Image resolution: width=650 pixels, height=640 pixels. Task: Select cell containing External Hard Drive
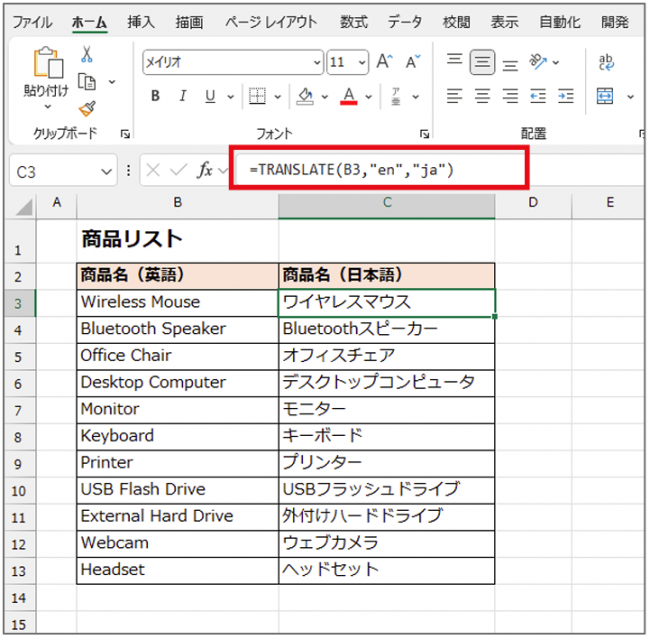177,516
